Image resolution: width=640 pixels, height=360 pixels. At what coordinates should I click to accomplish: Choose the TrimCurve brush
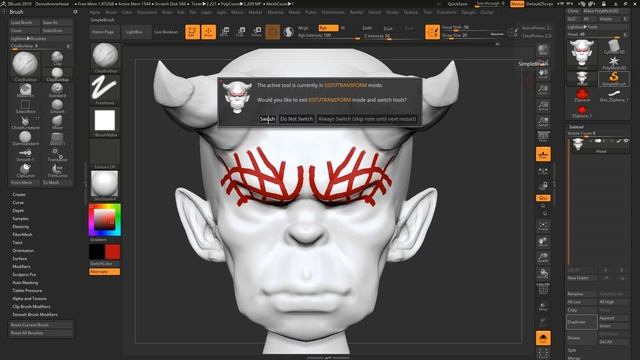click(57, 169)
